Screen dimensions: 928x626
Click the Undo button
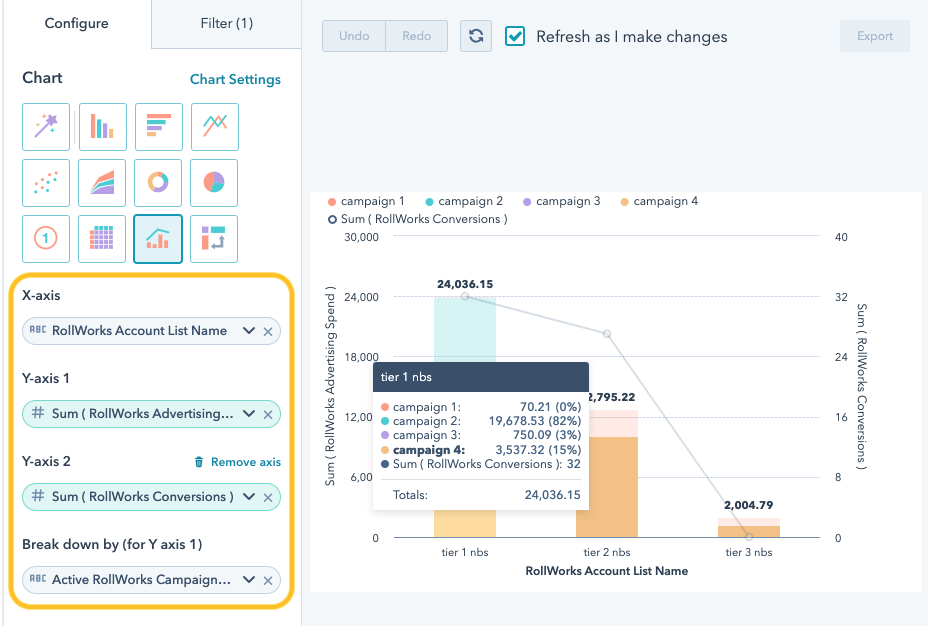click(x=354, y=36)
